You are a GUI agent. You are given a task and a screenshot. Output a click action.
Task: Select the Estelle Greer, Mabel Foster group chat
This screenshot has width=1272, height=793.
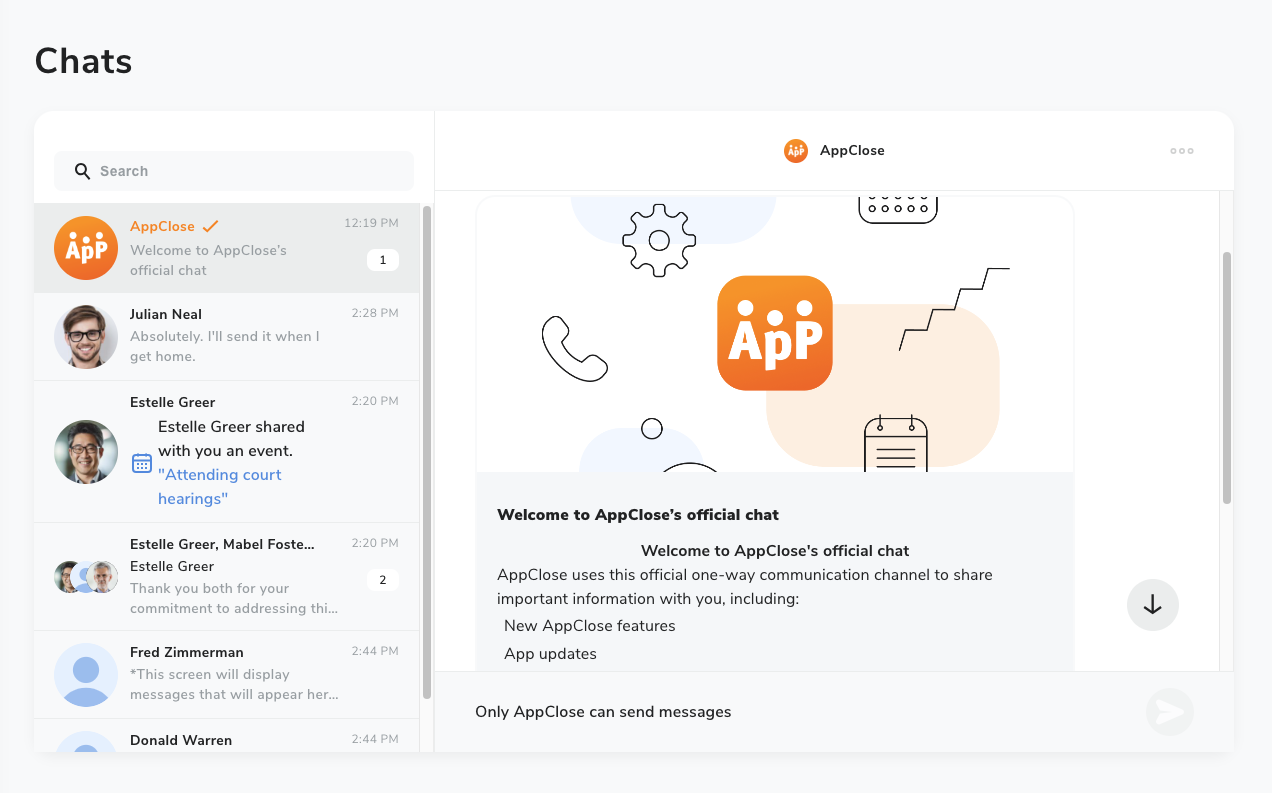click(x=234, y=576)
